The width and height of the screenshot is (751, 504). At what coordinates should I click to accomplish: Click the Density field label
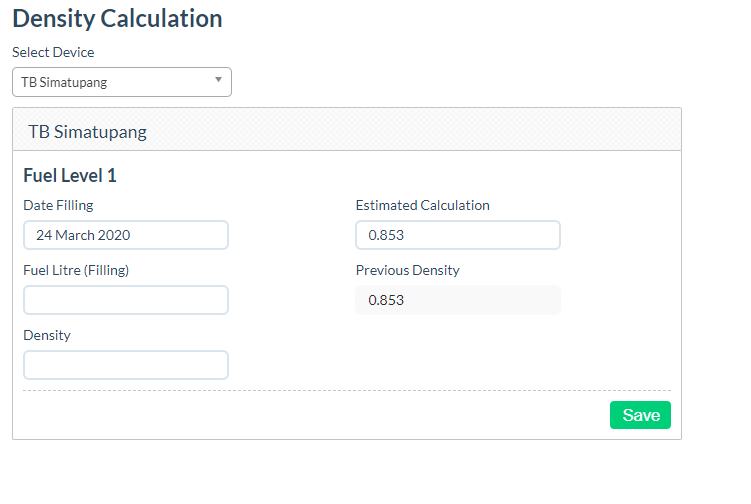(x=47, y=335)
